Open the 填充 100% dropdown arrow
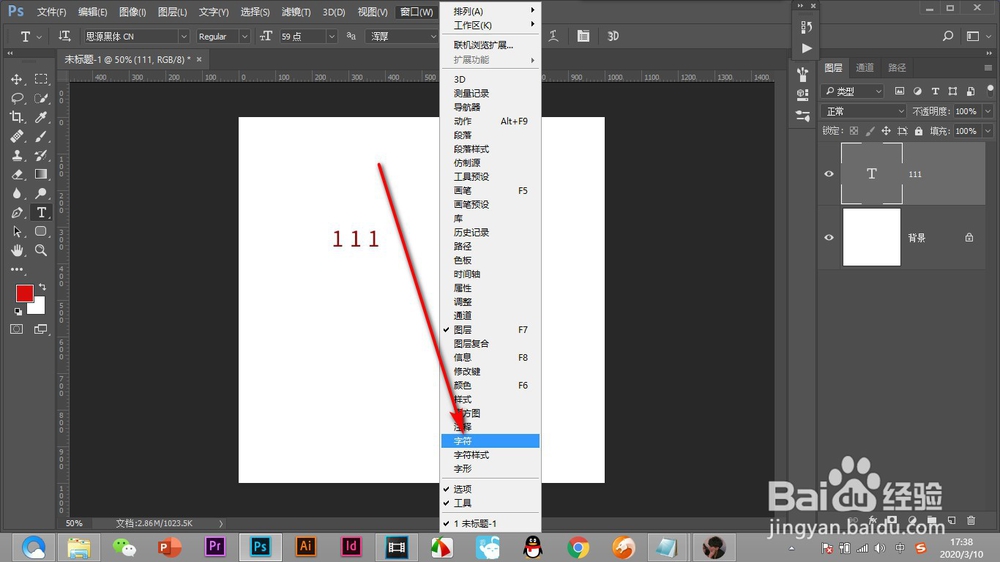1000x562 pixels. pos(988,131)
